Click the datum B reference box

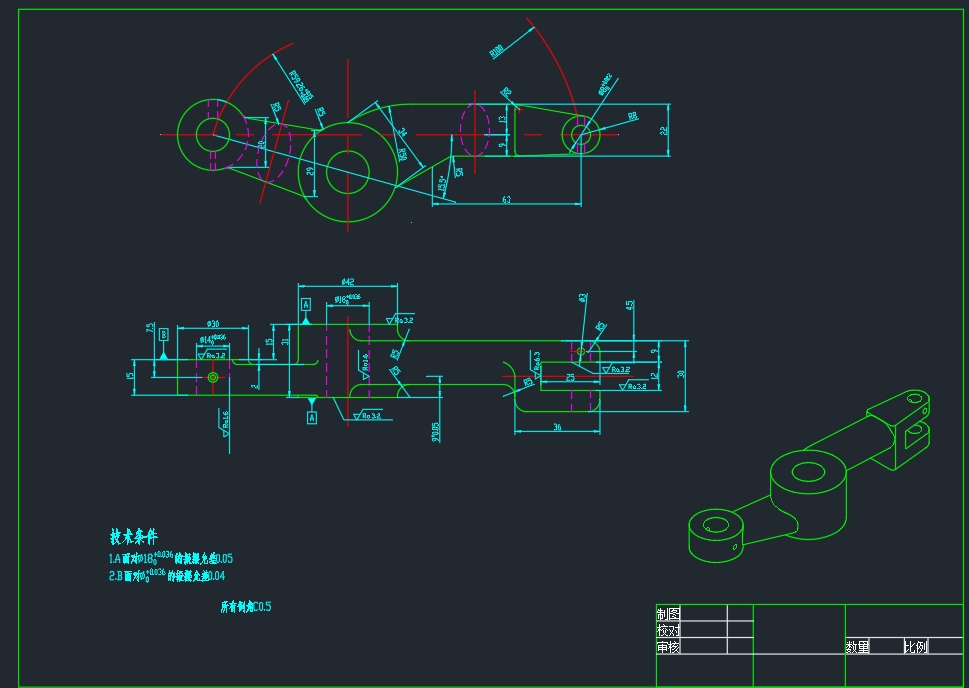164,334
